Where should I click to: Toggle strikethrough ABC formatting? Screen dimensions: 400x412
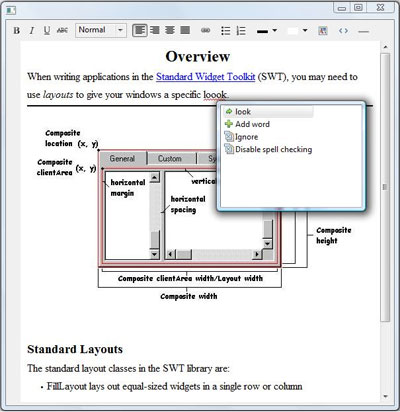tap(62, 31)
